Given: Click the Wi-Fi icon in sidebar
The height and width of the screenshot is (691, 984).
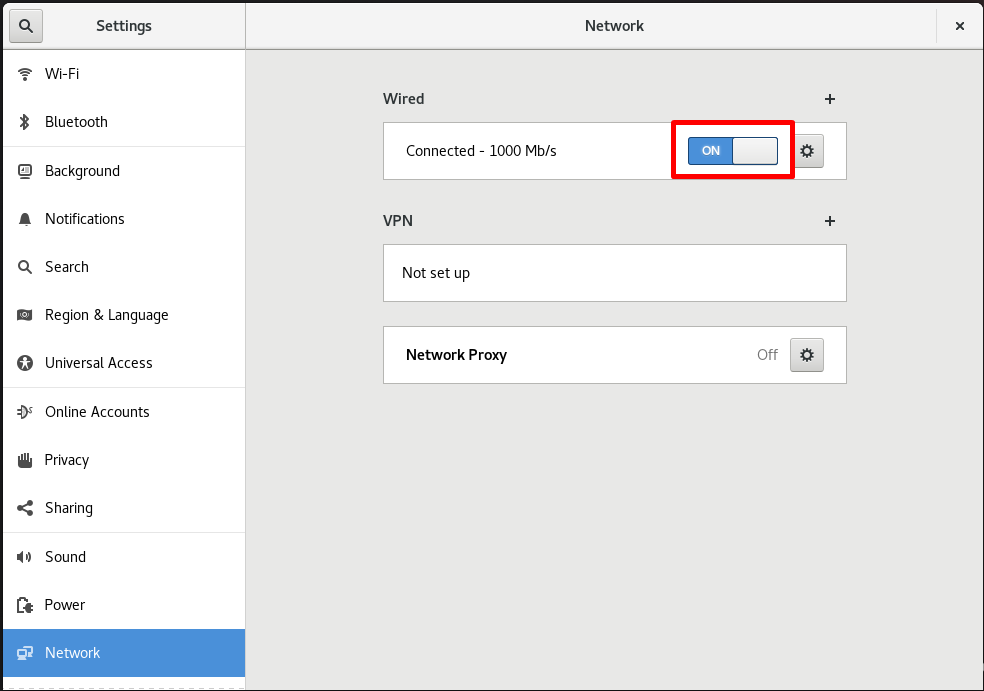Looking at the screenshot, I should coord(24,74).
